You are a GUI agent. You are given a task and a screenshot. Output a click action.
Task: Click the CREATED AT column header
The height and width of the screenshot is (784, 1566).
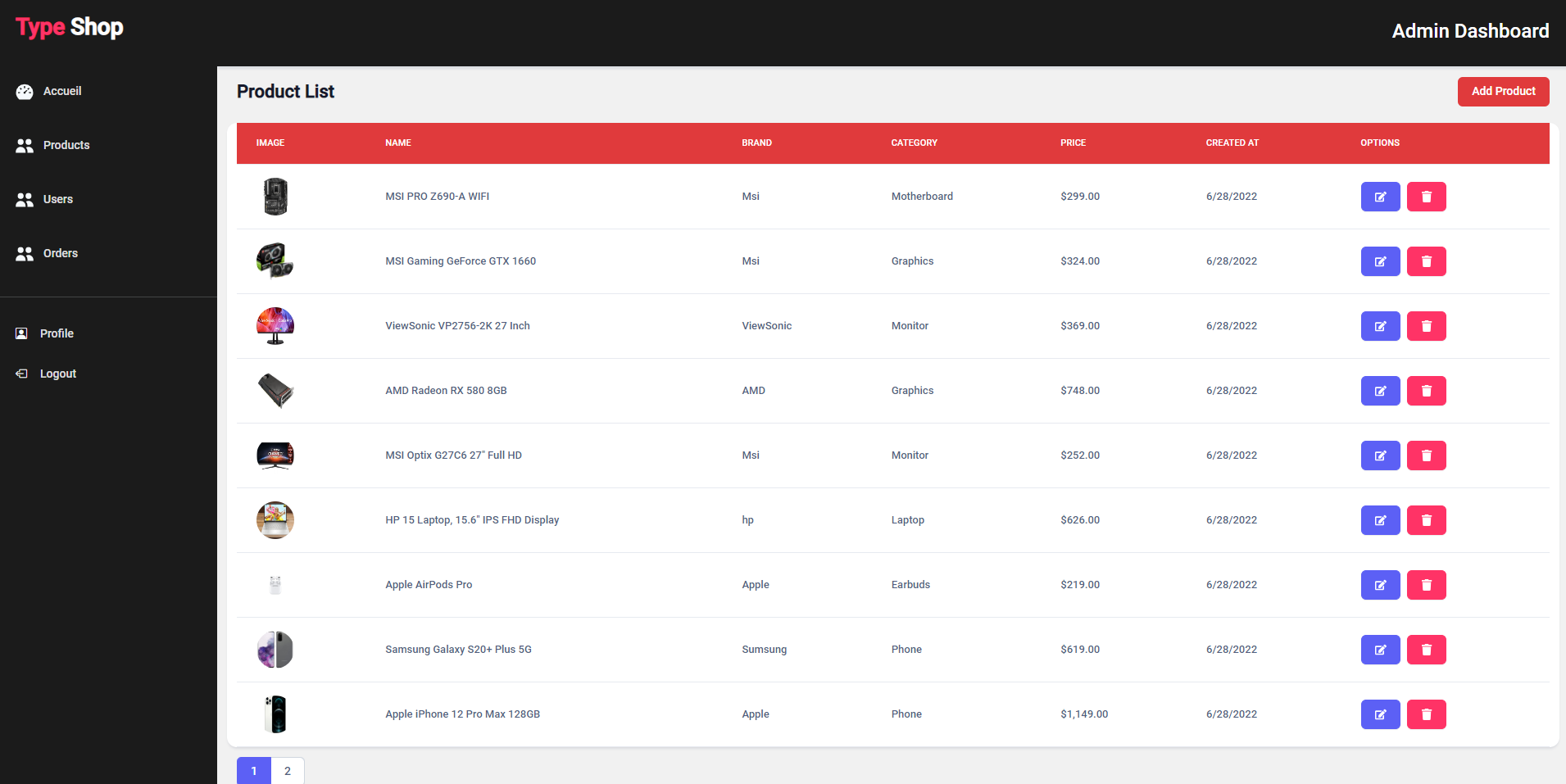coord(1232,143)
